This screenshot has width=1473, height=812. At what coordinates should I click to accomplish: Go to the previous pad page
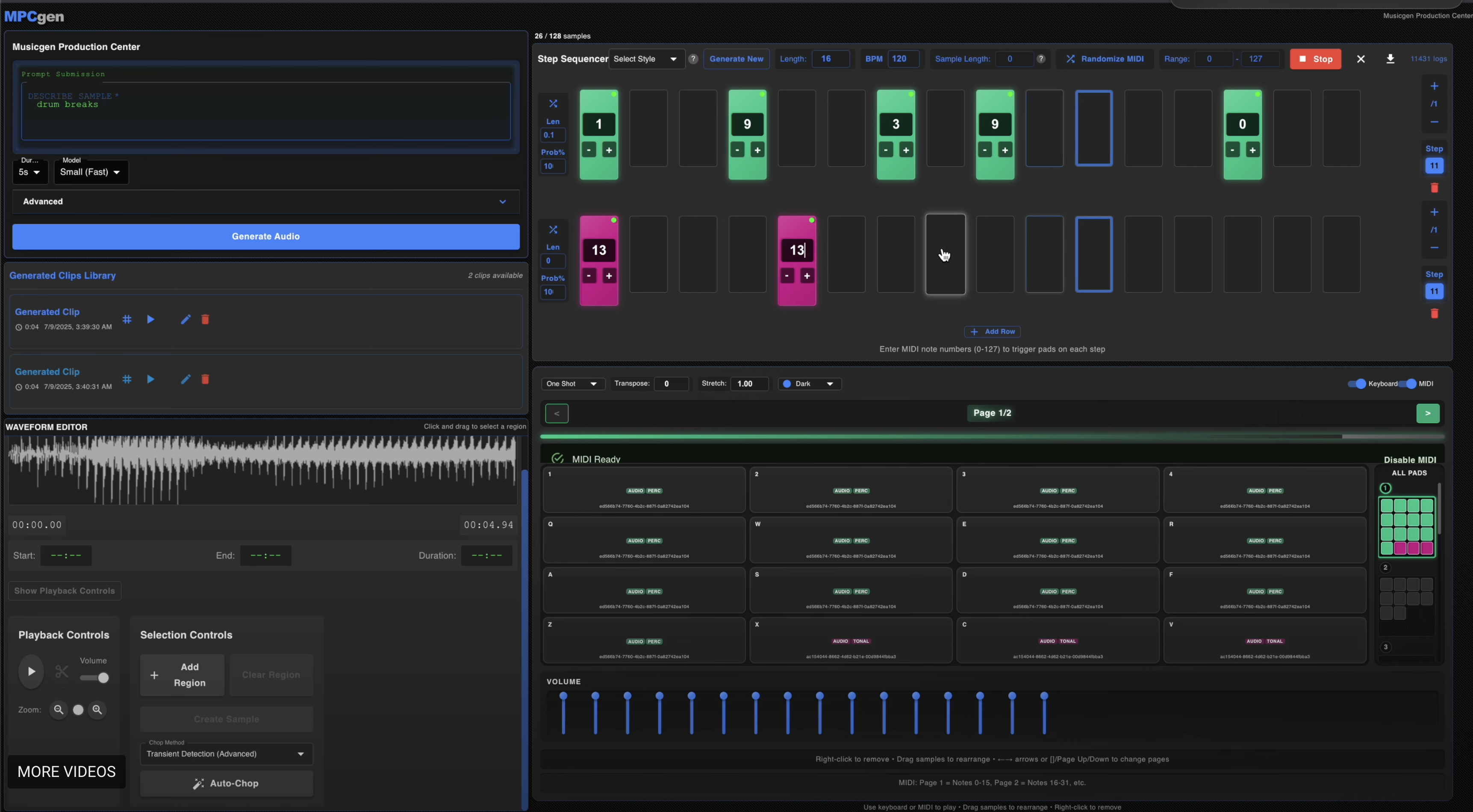557,413
